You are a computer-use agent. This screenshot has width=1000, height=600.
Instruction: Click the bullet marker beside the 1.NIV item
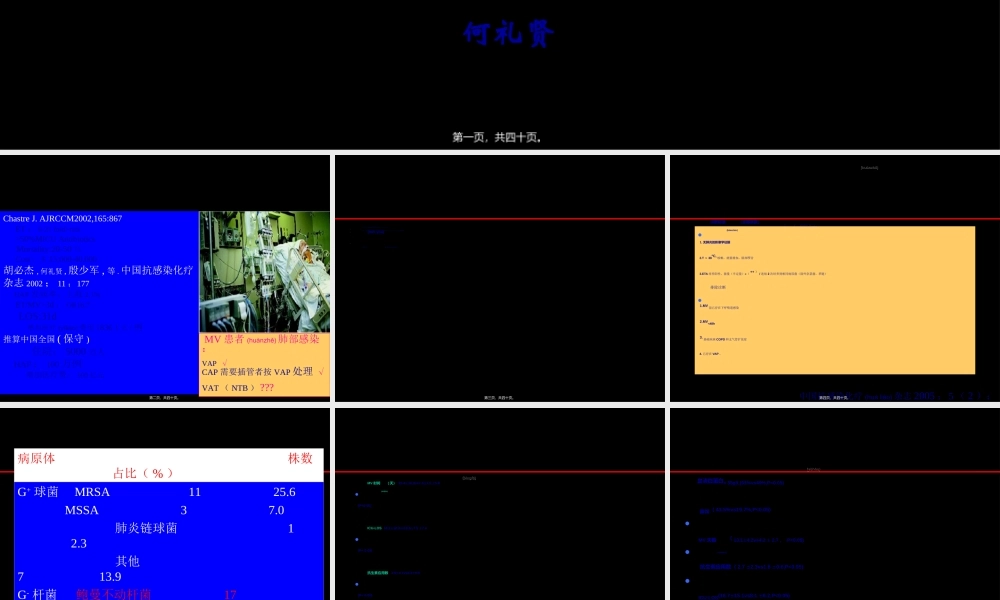click(x=699, y=300)
